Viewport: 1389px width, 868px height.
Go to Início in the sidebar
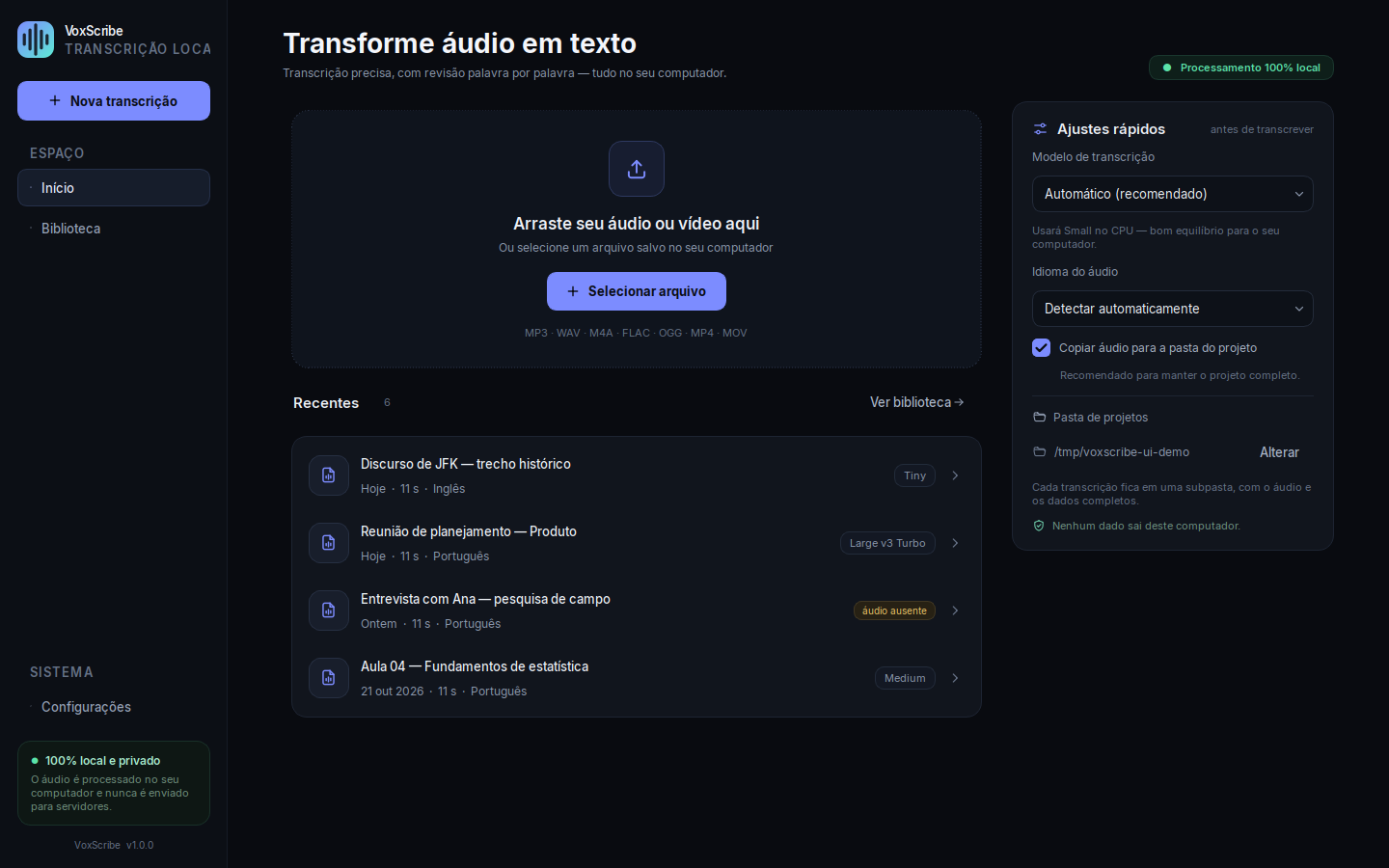click(x=114, y=188)
